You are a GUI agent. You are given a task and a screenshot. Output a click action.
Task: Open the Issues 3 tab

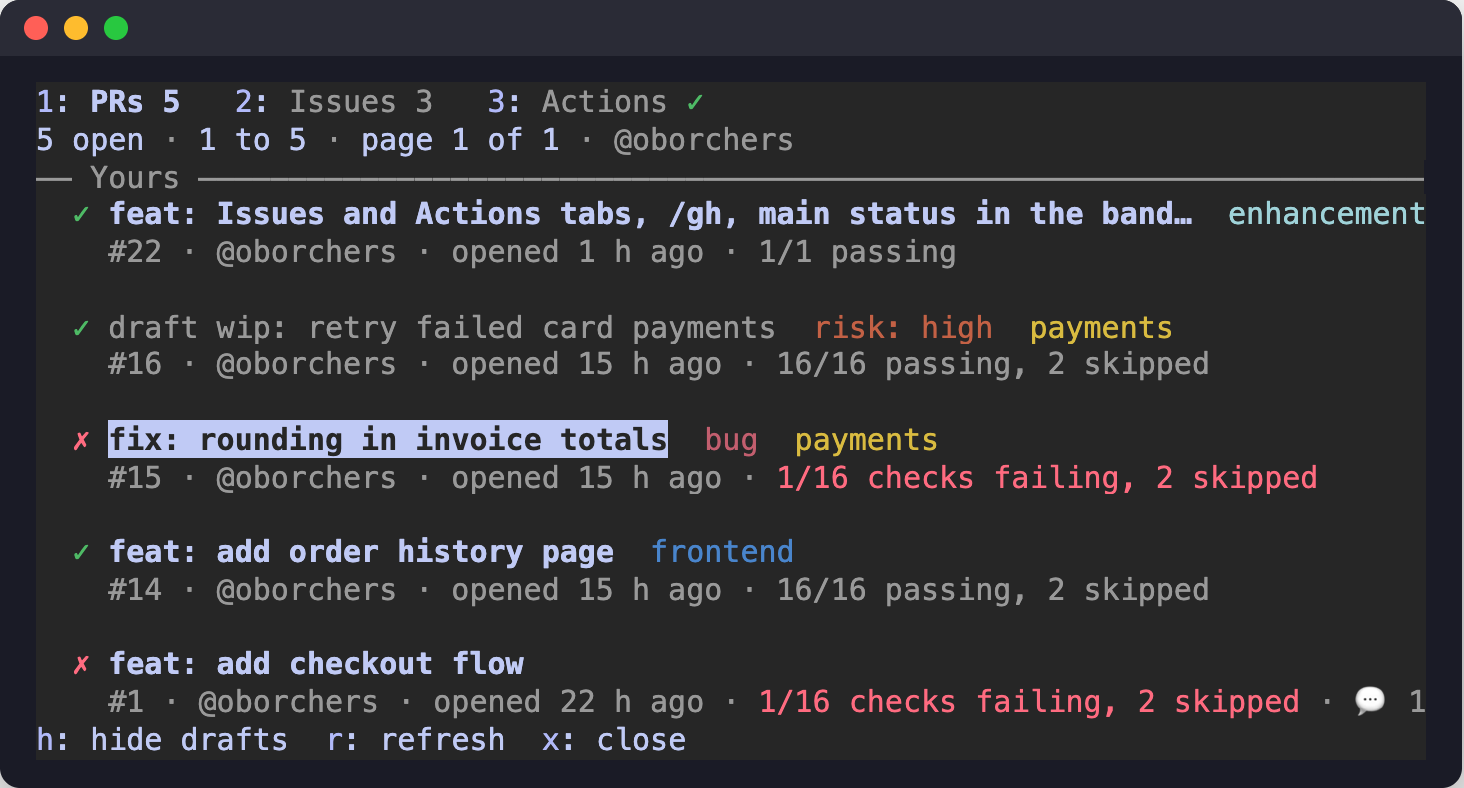334,102
